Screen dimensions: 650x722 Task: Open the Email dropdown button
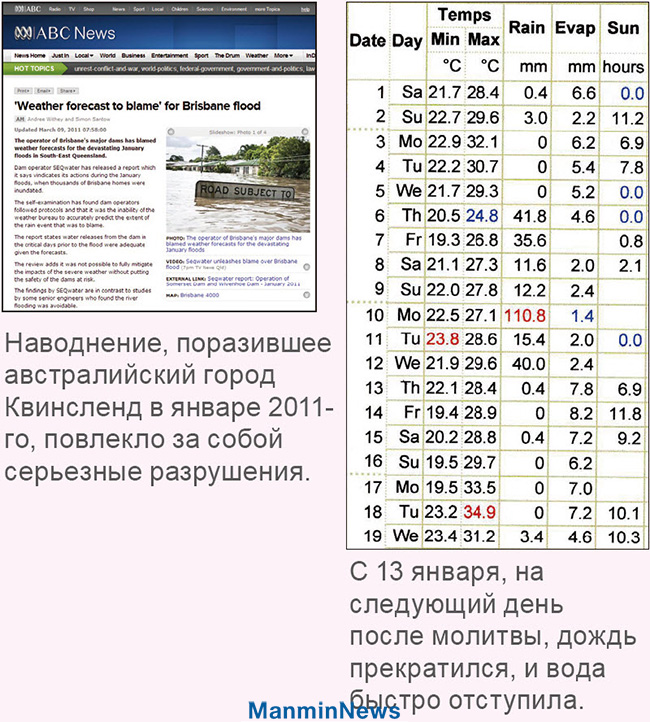click(x=44, y=91)
